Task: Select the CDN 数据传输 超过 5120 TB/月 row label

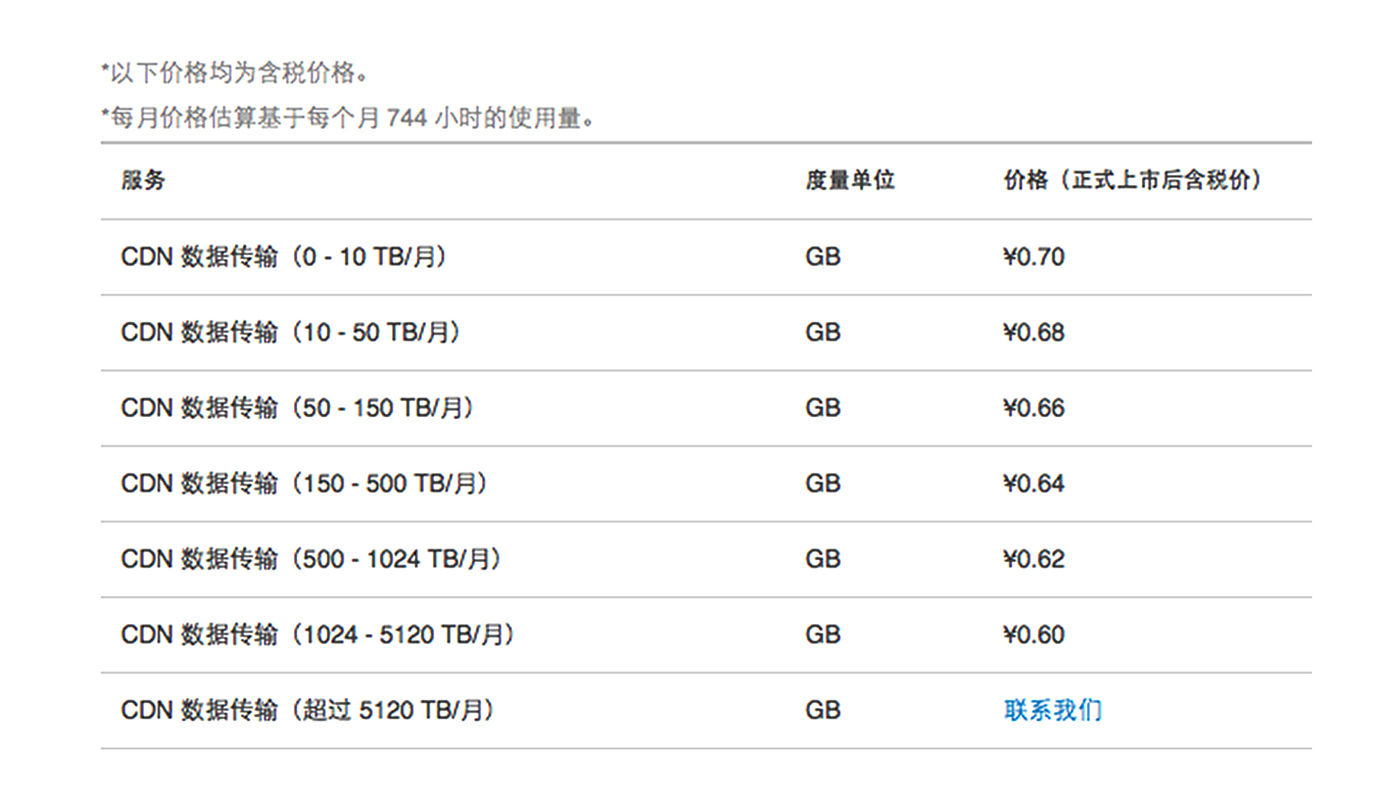Action: pyautogui.click(x=308, y=710)
